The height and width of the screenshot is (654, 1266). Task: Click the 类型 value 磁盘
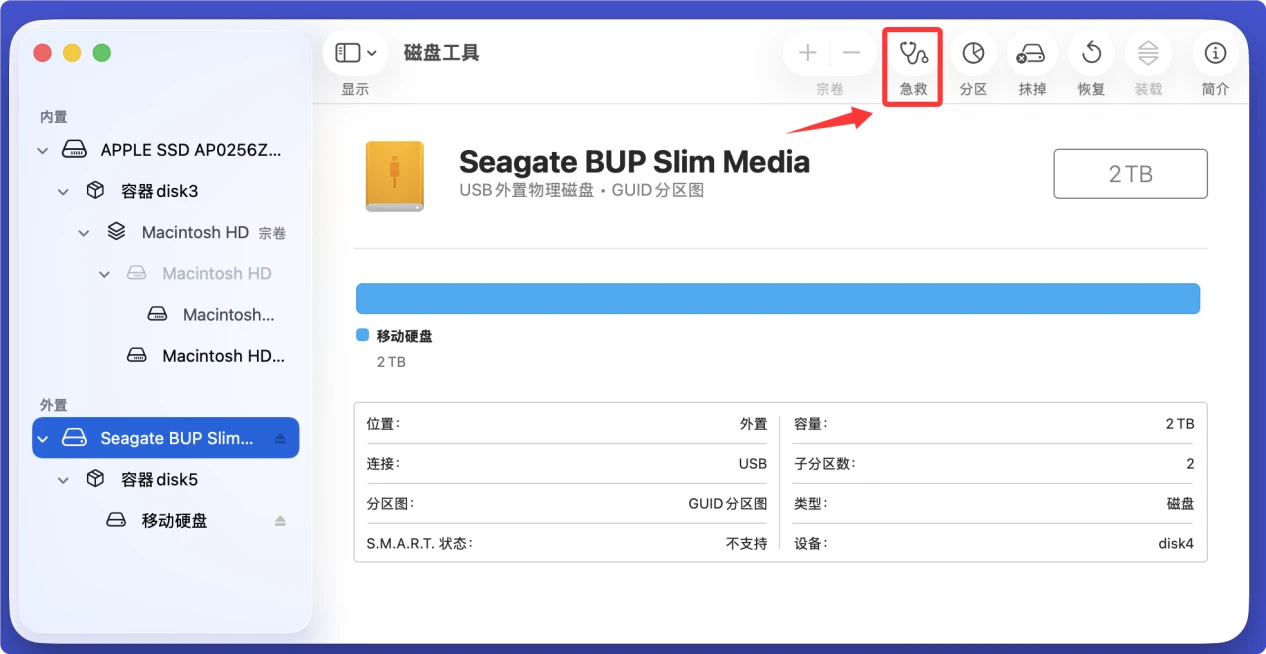point(1180,504)
